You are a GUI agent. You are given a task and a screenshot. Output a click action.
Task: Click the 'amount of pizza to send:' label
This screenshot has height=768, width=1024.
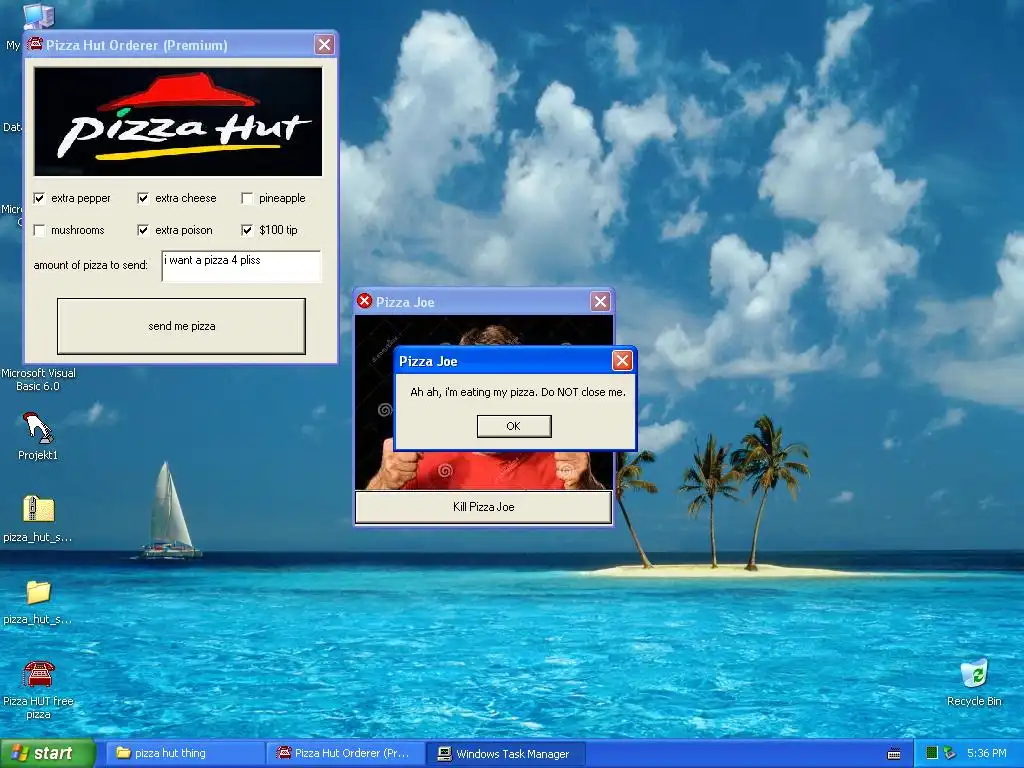[91, 265]
